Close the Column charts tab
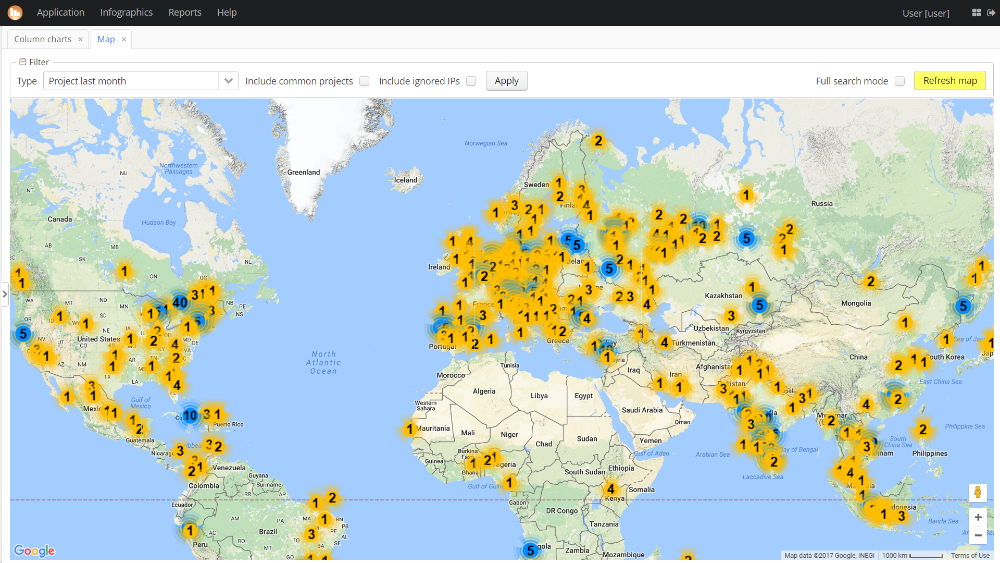 [80, 40]
